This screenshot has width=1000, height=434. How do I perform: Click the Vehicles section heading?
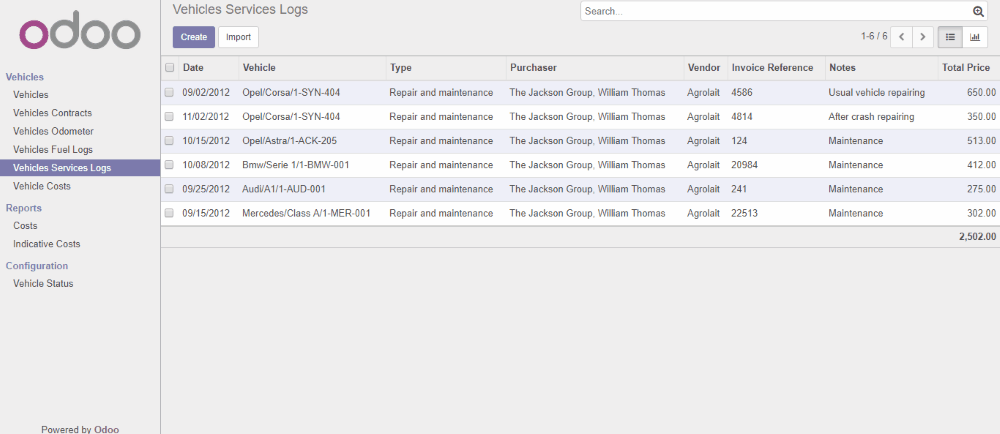[x=25, y=77]
